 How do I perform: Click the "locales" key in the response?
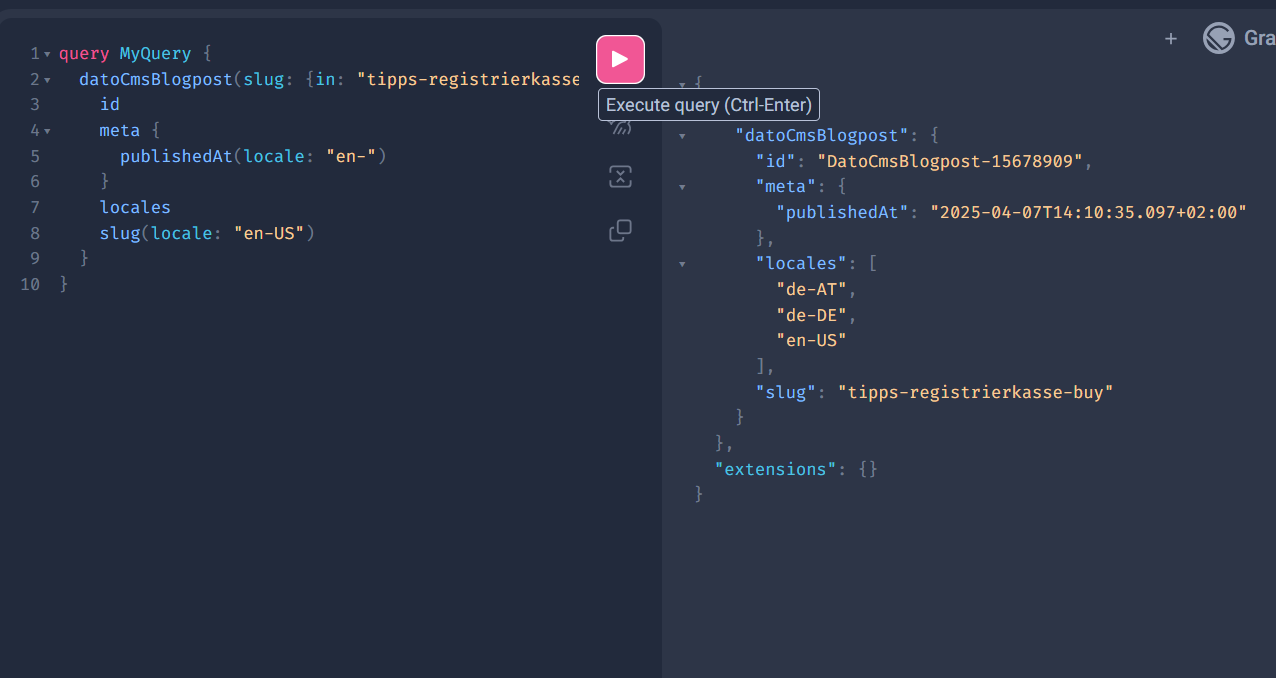coord(802,263)
